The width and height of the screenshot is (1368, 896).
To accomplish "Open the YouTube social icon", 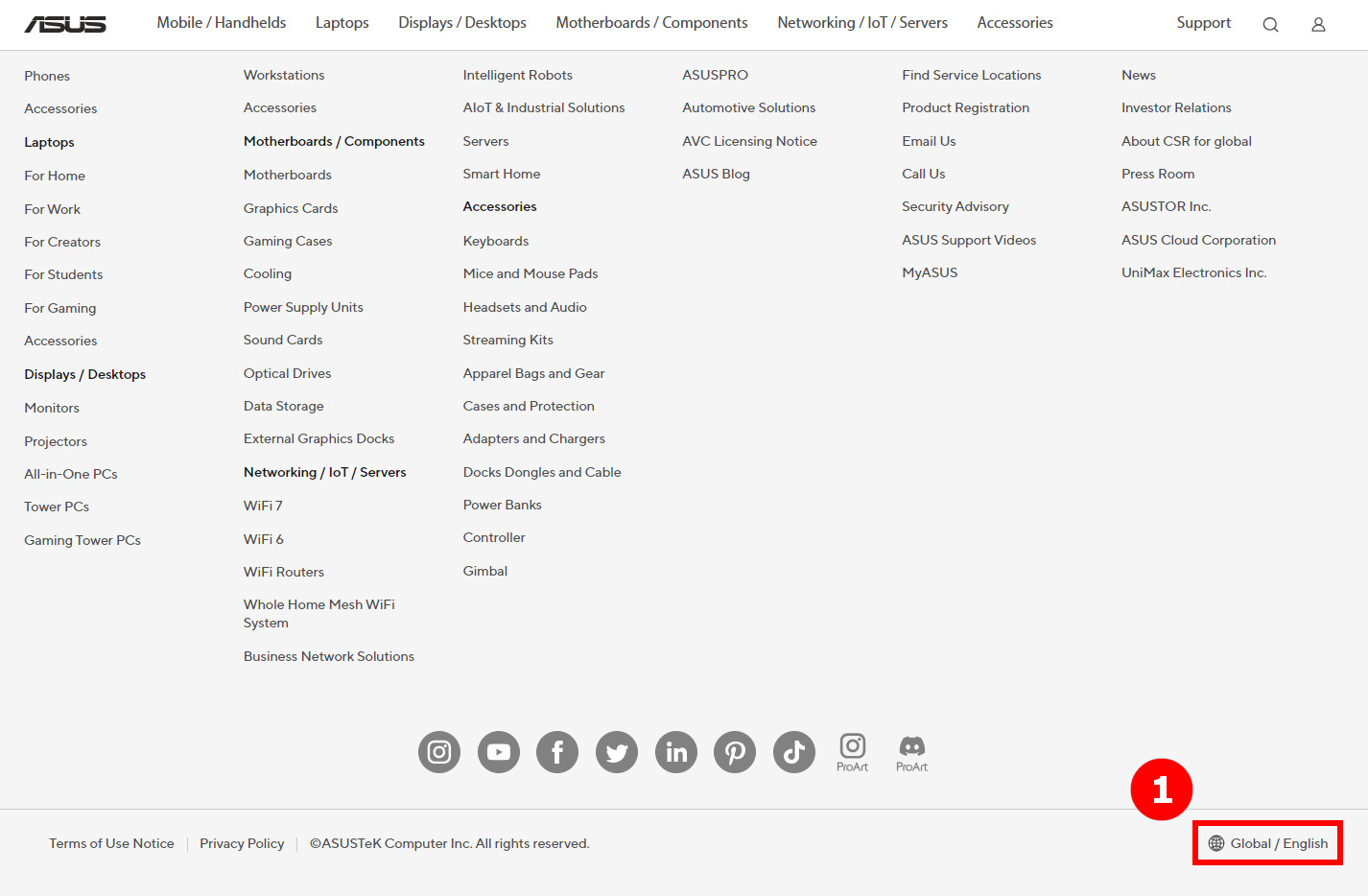I will tap(499, 752).
